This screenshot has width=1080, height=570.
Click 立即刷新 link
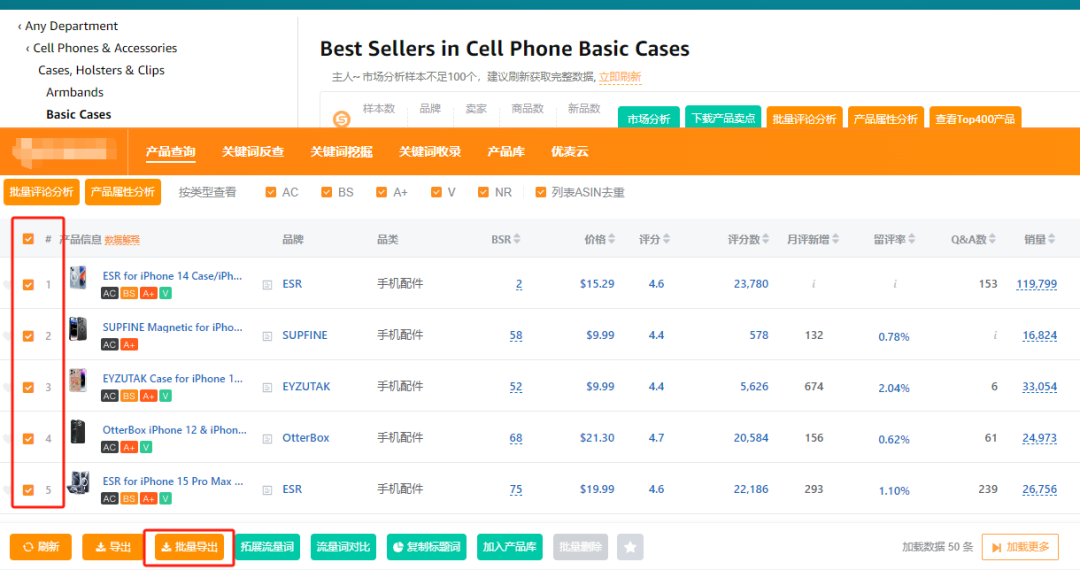[x=620, y=77]
